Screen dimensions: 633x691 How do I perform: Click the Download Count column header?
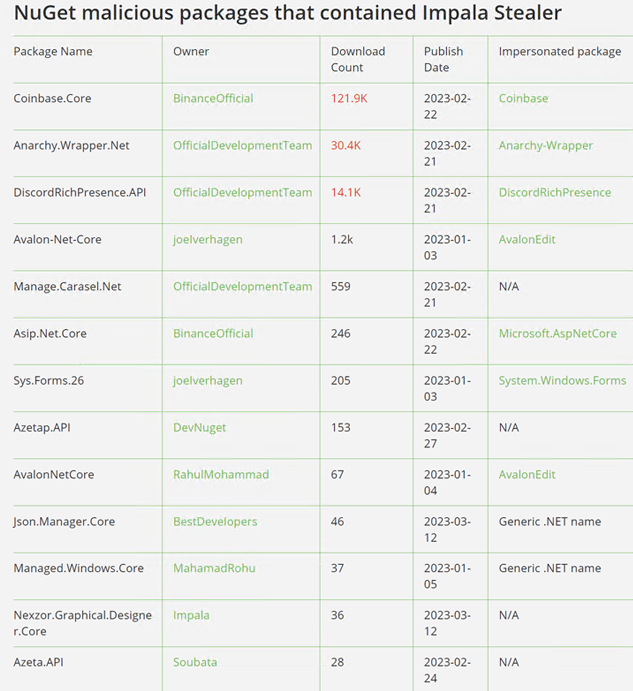[357, 59]
